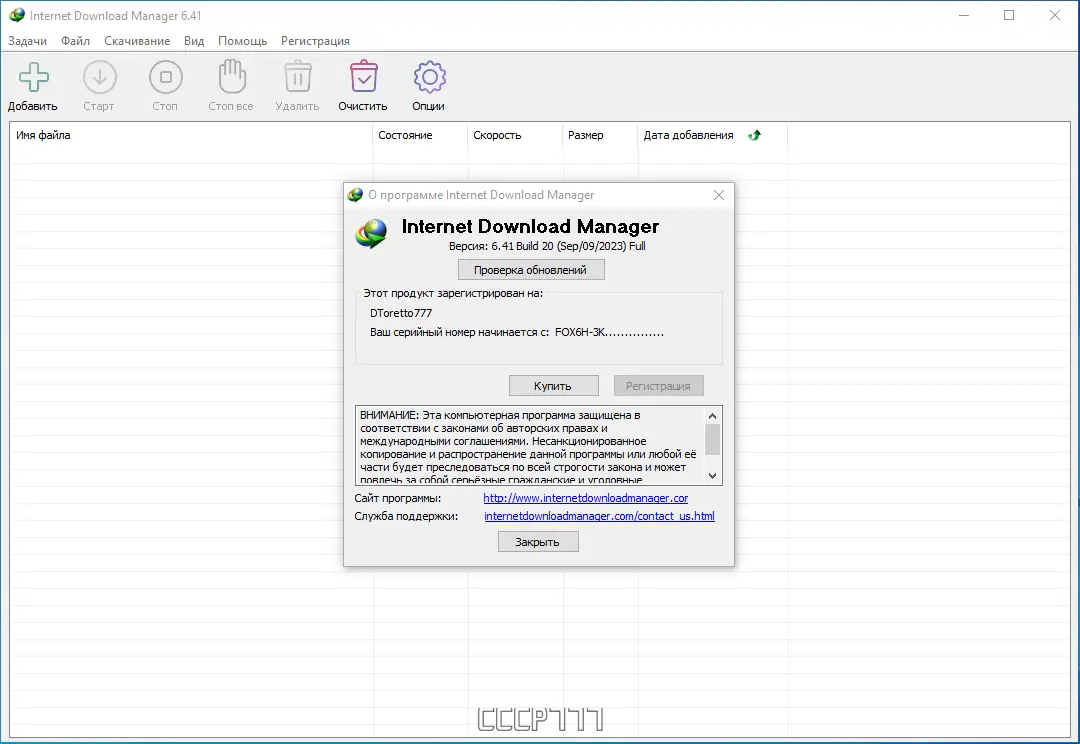Click the IDM logo in the About dialog
This screenshot has width=1080, height=744.
[x=370, y=232]
